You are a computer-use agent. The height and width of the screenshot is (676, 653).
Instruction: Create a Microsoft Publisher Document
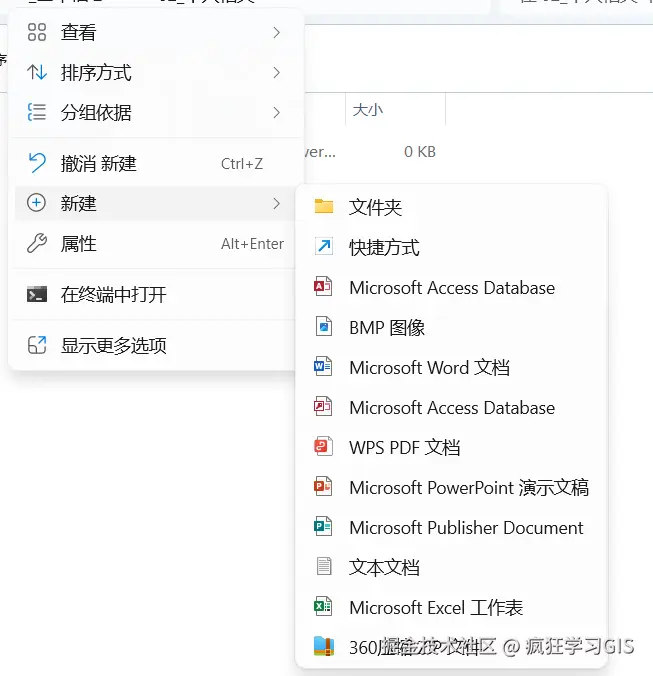(x=452, y=527)
